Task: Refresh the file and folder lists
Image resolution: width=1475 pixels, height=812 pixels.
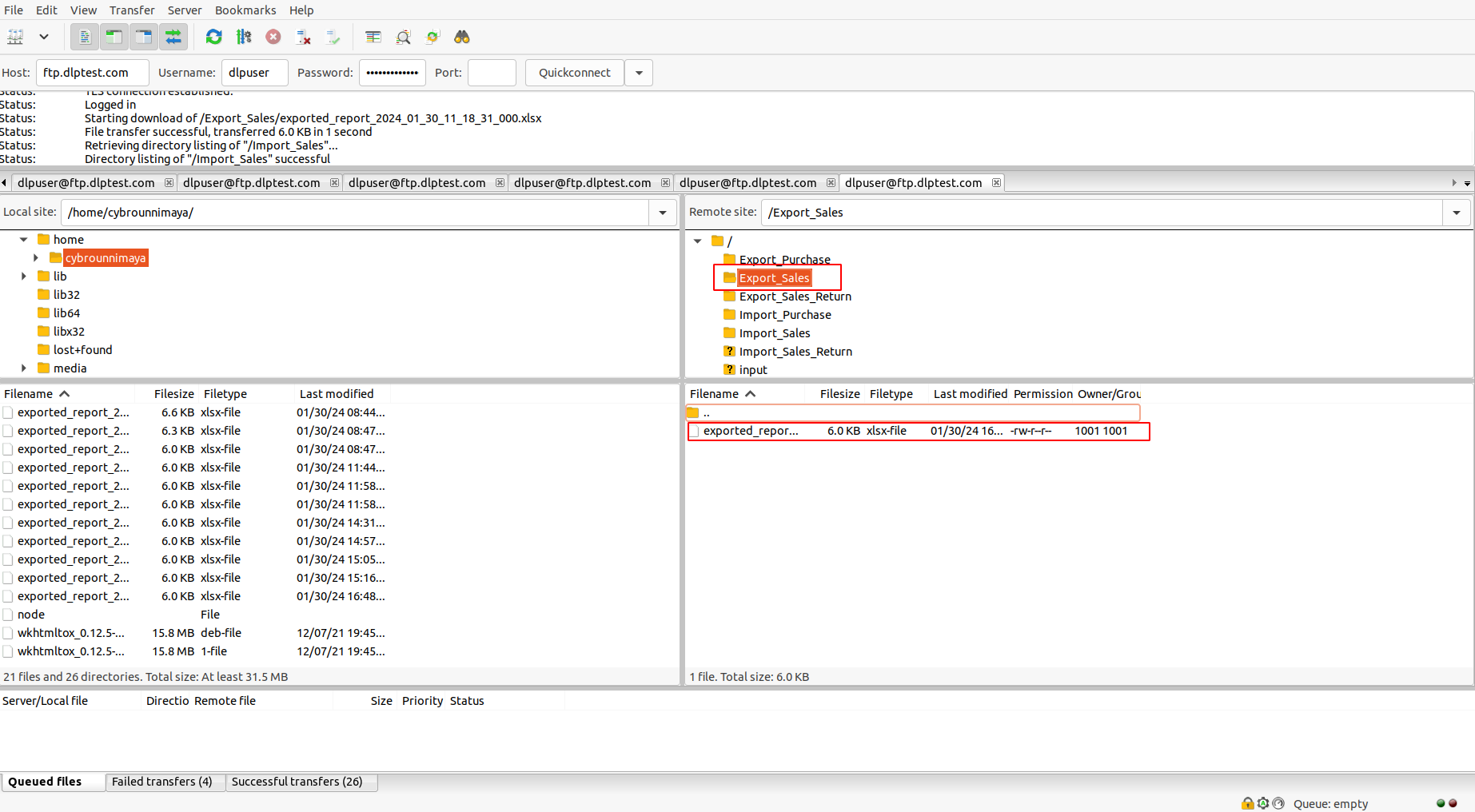Action: pos(213,37)
